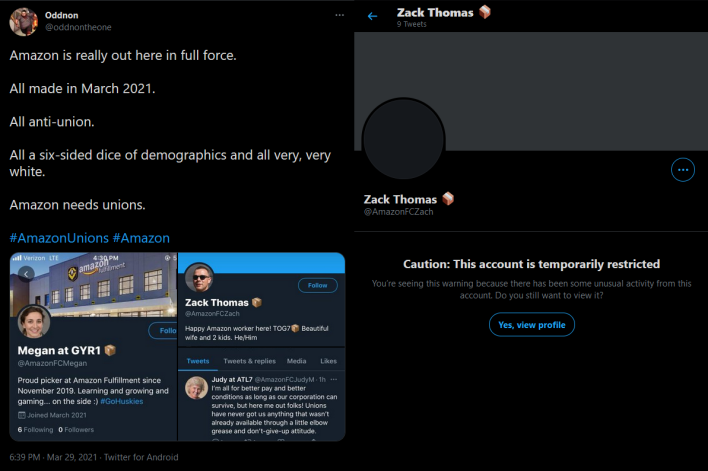Viewport: 708px width, 471px height.
Task: Open Zack Thomas profile options ellipsis button
Action: 683,170
